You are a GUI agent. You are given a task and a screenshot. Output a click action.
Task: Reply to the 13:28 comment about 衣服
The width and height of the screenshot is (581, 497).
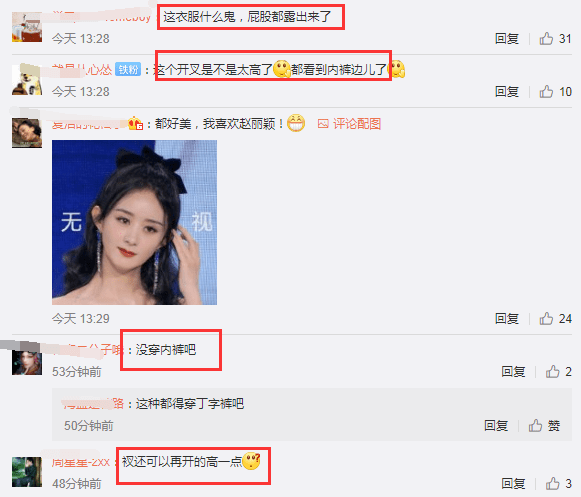pyautogui.click(x=507, y=39)
